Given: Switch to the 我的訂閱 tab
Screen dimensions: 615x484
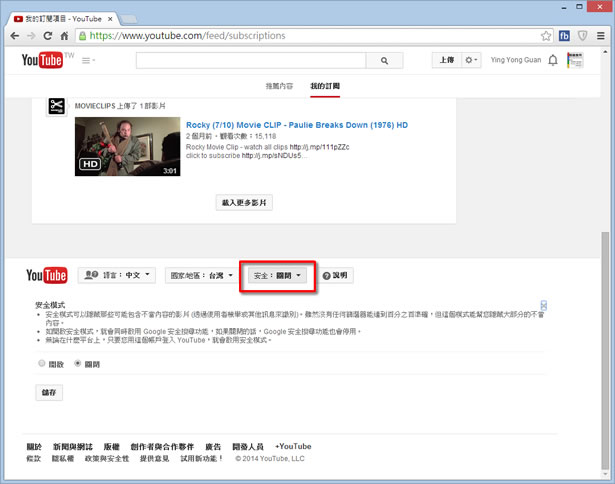Looking at the screenshot, I should pyautogui.click(x=325, y=86).
